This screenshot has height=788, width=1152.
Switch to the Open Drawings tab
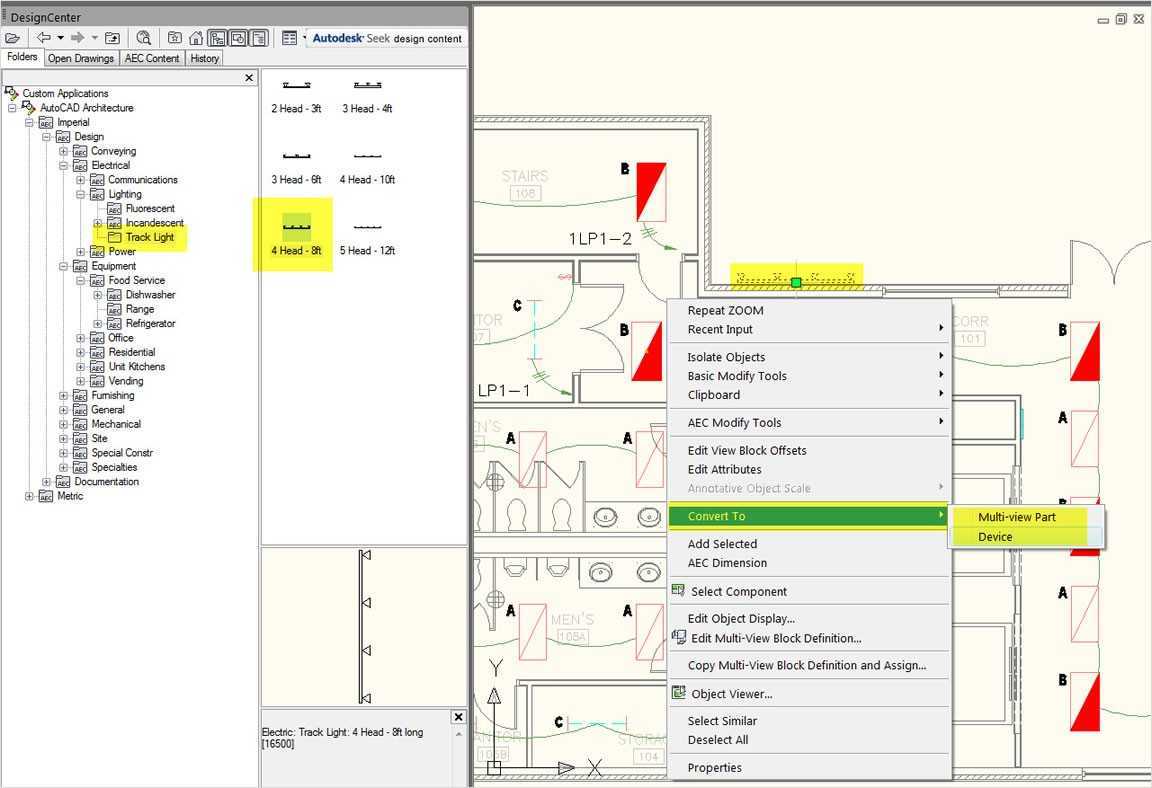coord(81,58)
